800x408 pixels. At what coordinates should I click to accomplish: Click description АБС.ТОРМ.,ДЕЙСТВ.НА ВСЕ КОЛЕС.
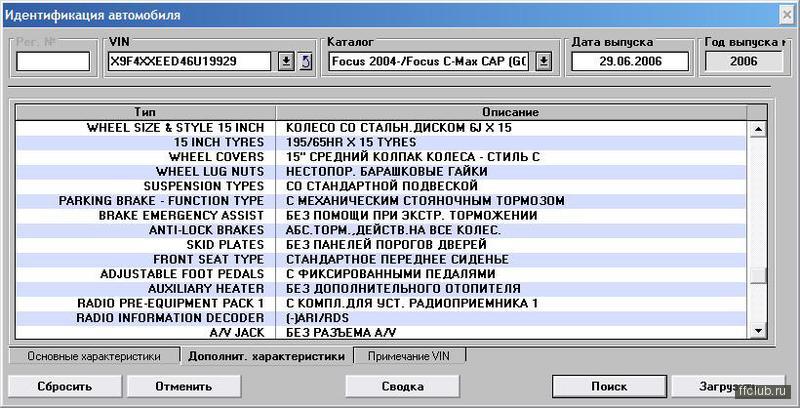393,231
